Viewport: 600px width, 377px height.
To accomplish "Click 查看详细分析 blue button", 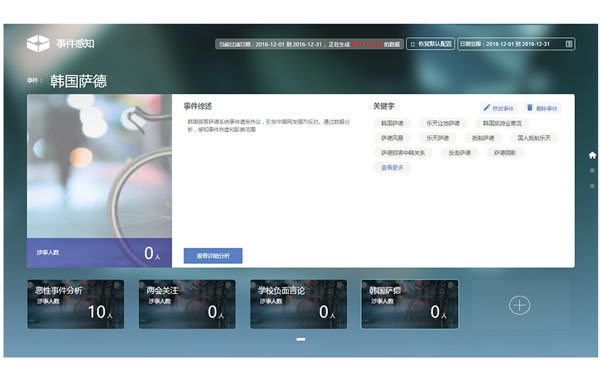I will (213, 256).
